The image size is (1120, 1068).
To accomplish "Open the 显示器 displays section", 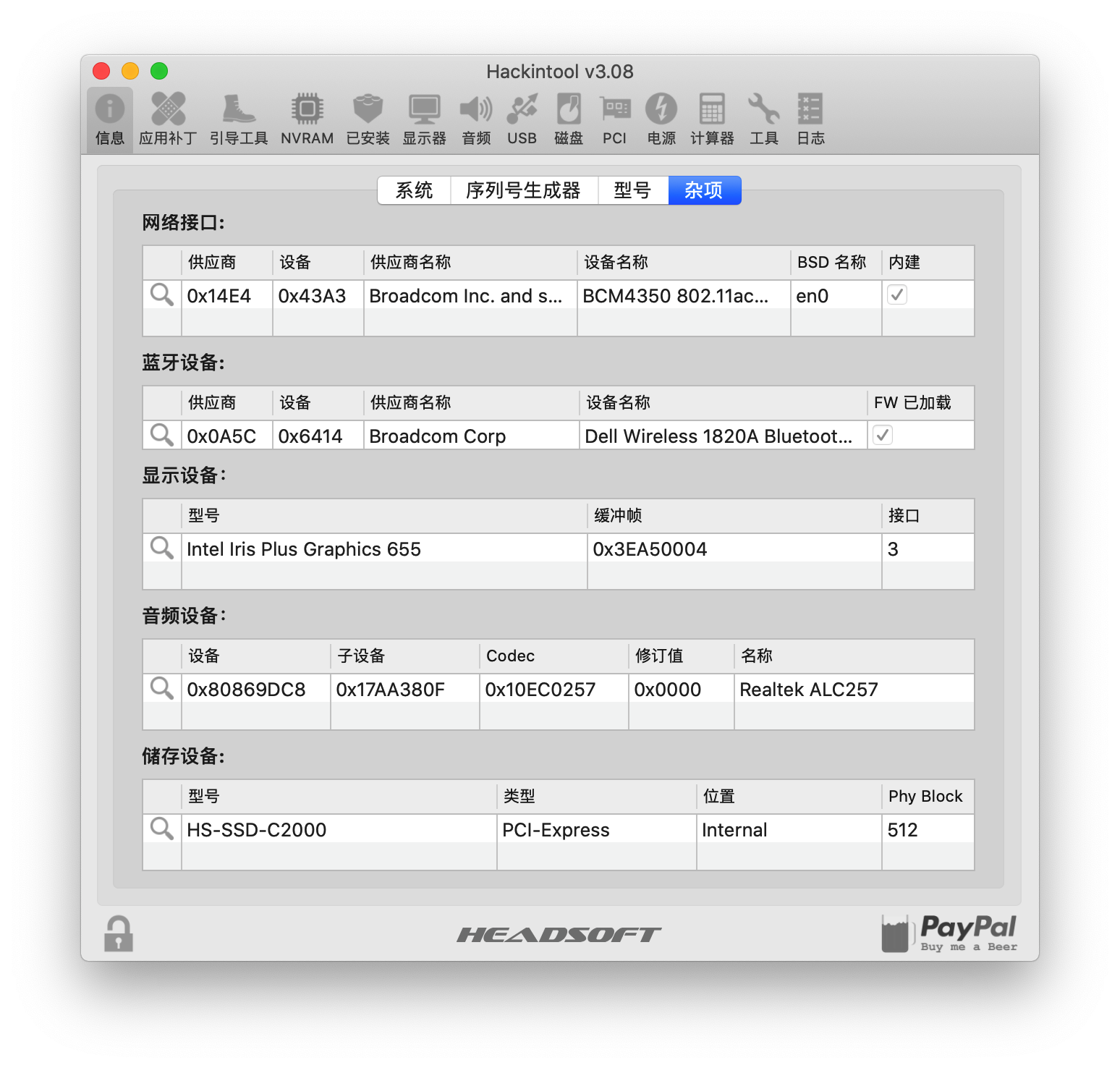I will click(x=424, y=119).
